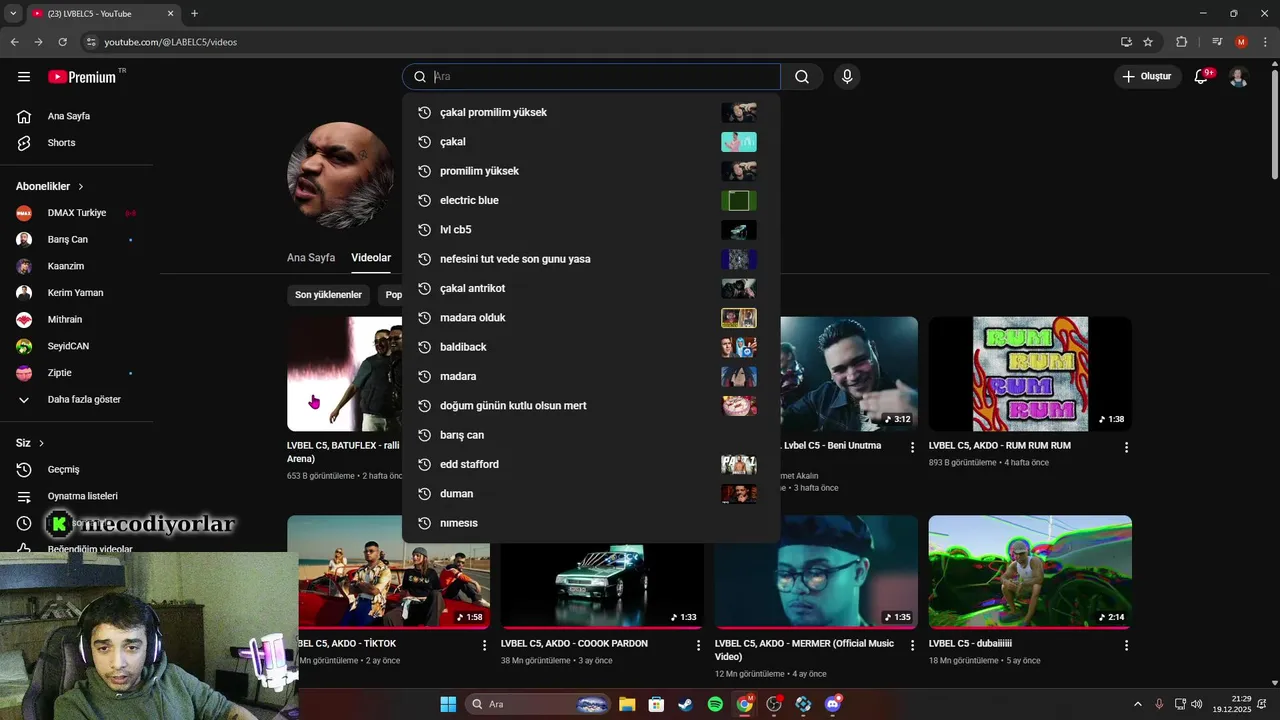
Task: Switch to the channel Ana Sayfa tab
Action: [x=311, y=258]
